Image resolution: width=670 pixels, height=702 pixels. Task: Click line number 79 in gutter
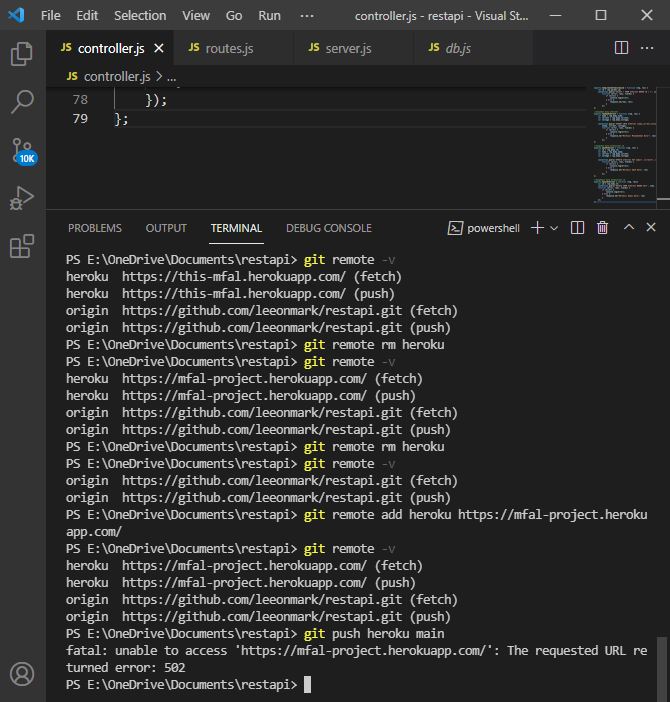[80, 119]
